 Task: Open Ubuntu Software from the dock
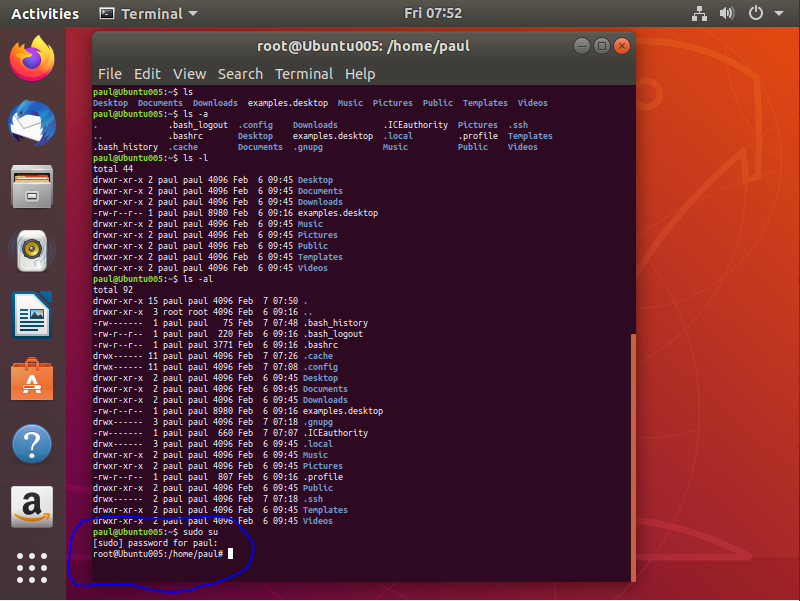pos(32,379)
